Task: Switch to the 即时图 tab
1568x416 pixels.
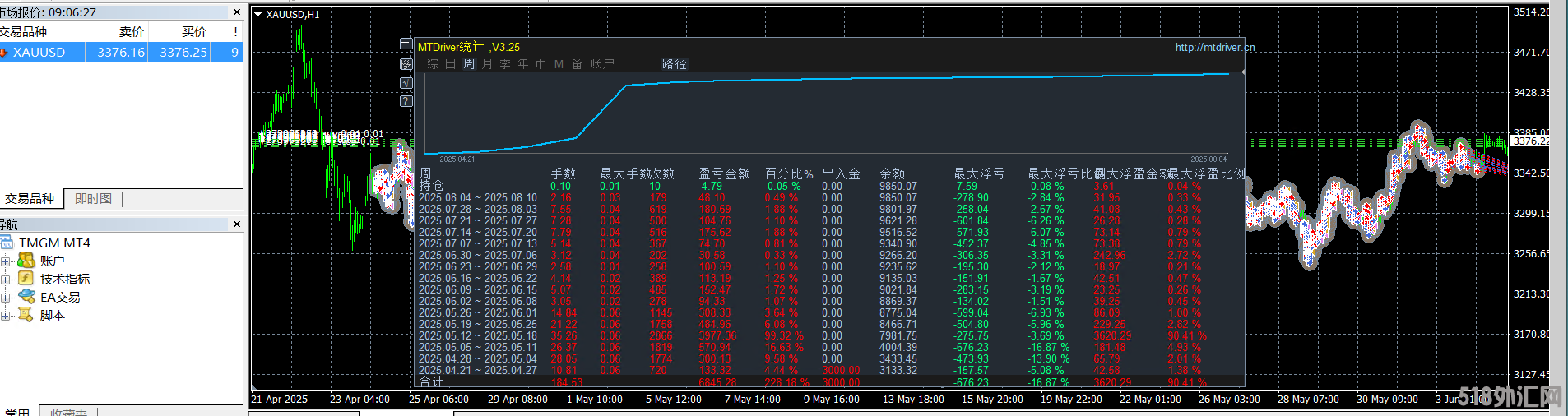Action: (x=93, y=199)
